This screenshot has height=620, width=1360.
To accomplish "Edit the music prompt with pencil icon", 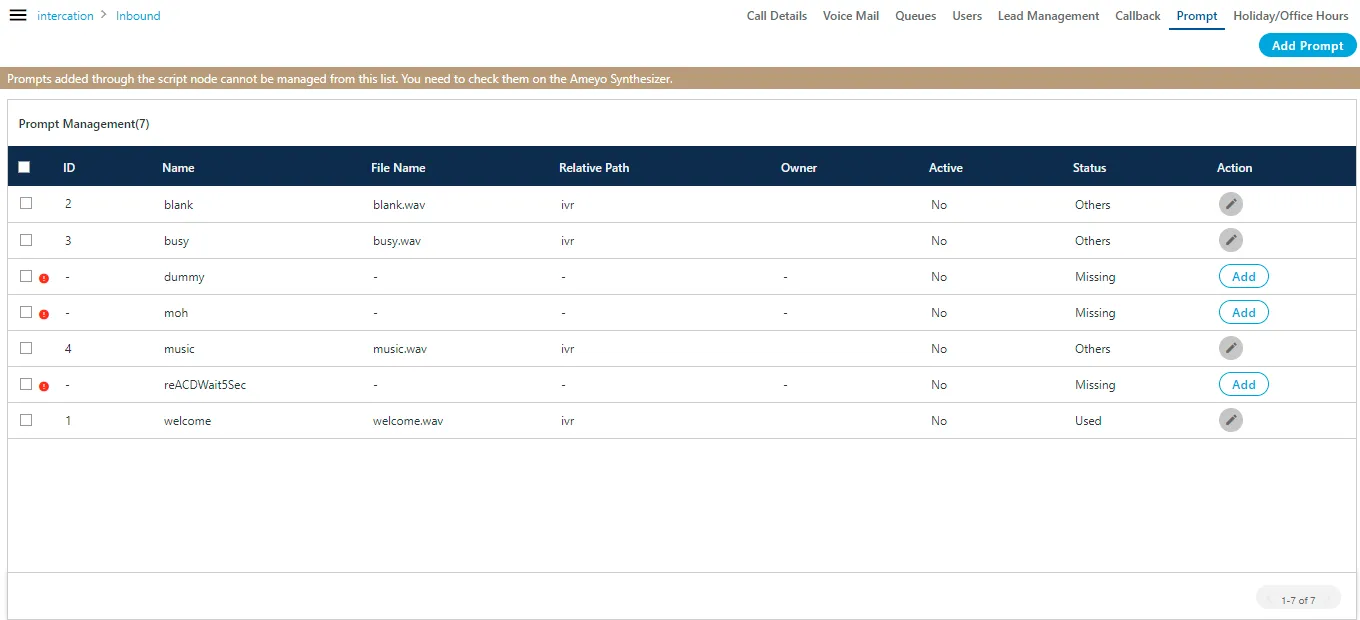I will [x=1231, y=348].
